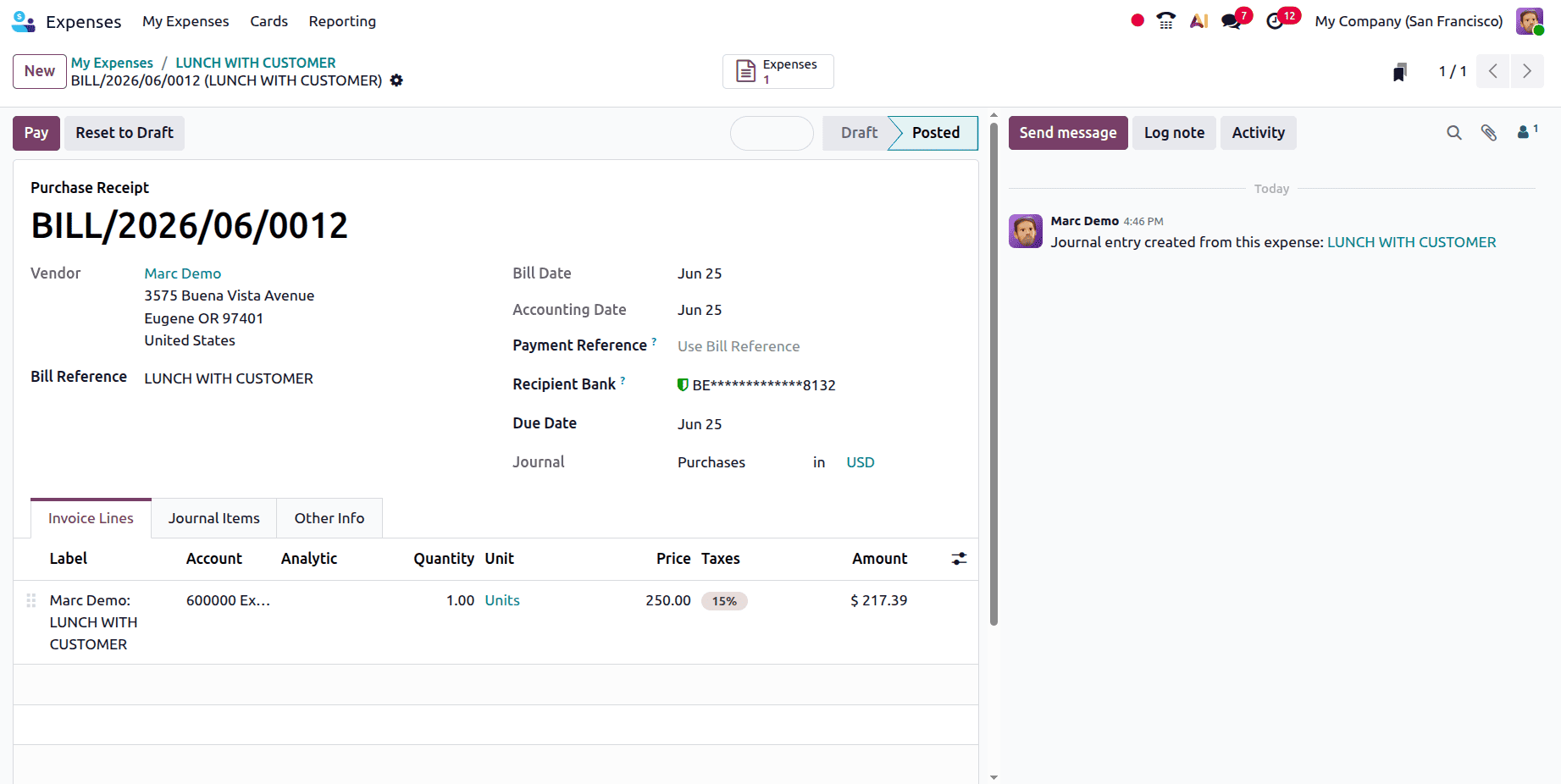1561x784 pixels.
Task: Click the Accounting Date value Jun 25
Action: pyautogui.click(x=700, y=310)
